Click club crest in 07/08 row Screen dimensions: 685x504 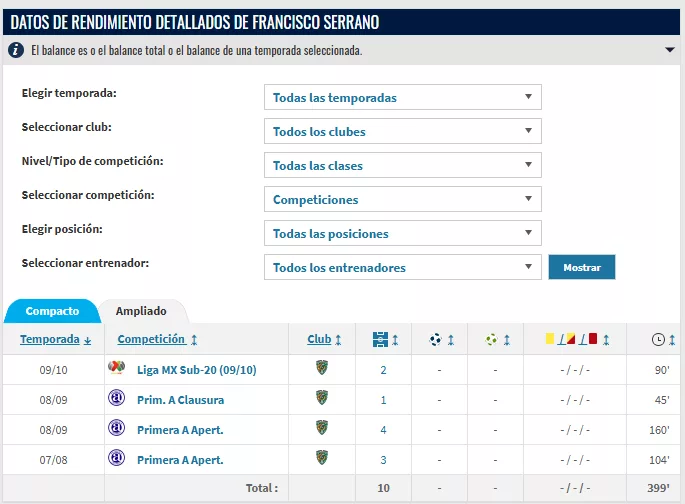tap(322, 458)
